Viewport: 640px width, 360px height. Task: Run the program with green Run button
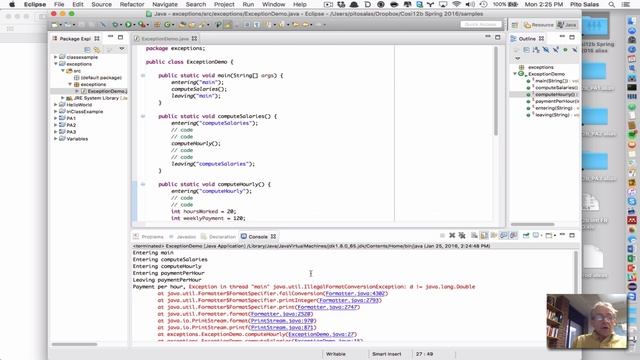tap(128, 24)
